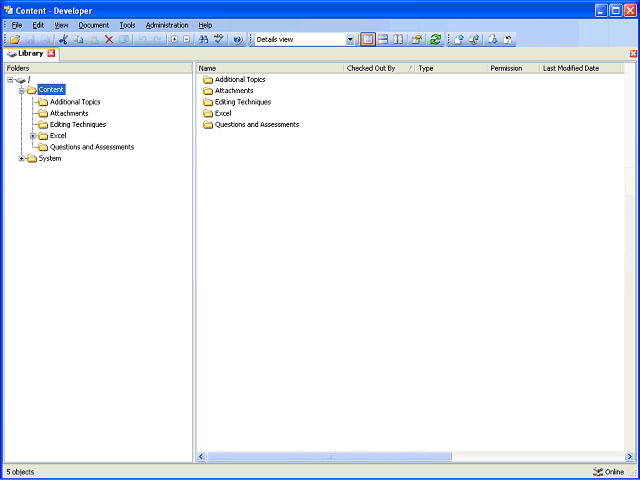Viewport: 640px width, 480px height.
Task: Switch to single pane layout view
Action: [x=368, y=40]
